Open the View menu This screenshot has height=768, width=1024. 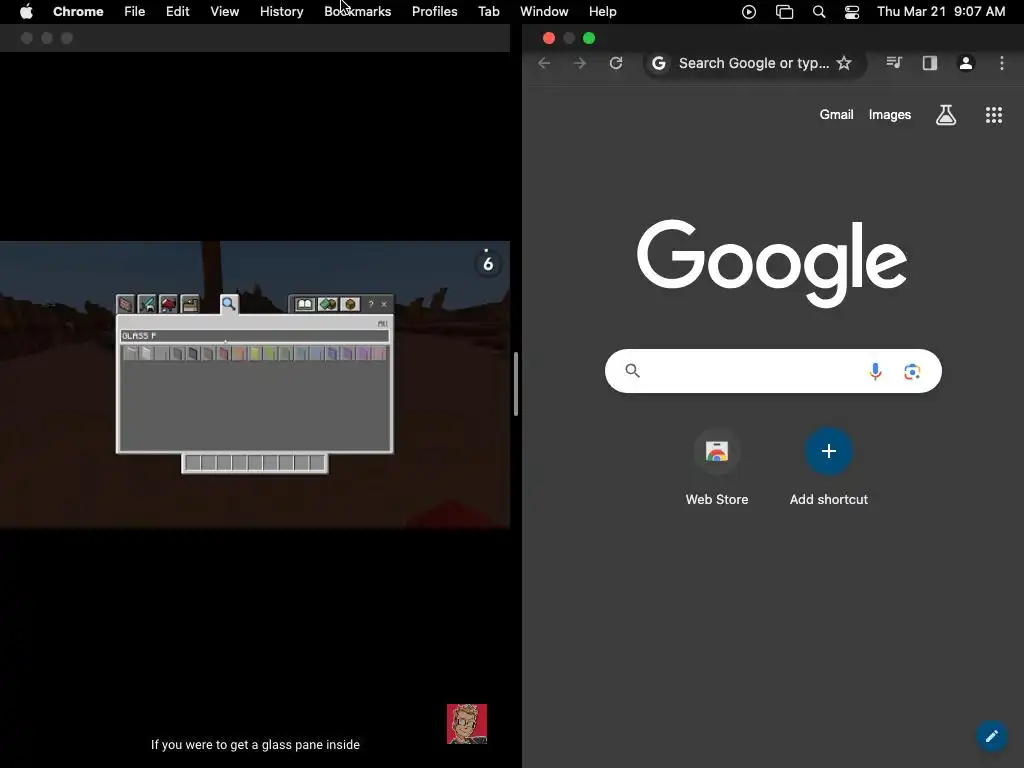224,11
